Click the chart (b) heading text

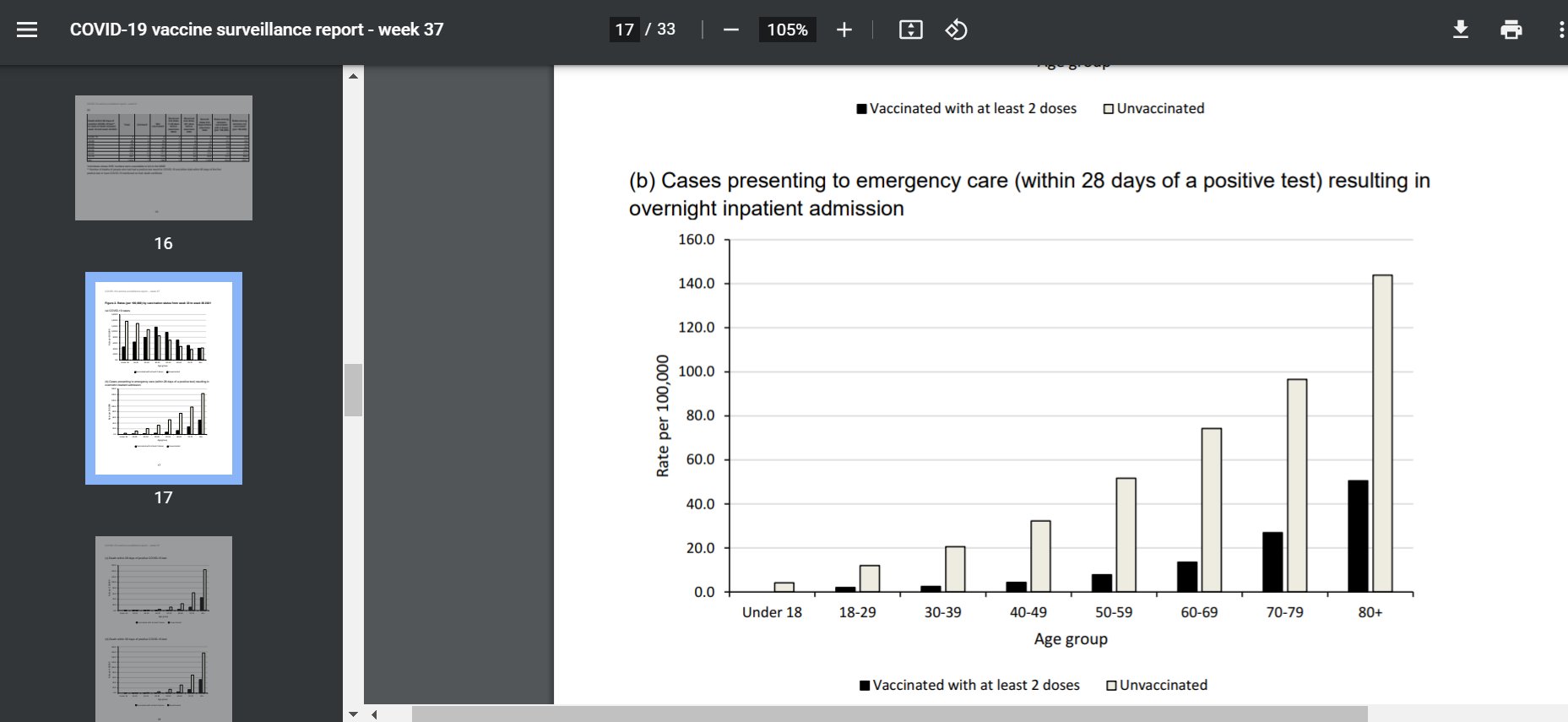tap(1029, 194)
